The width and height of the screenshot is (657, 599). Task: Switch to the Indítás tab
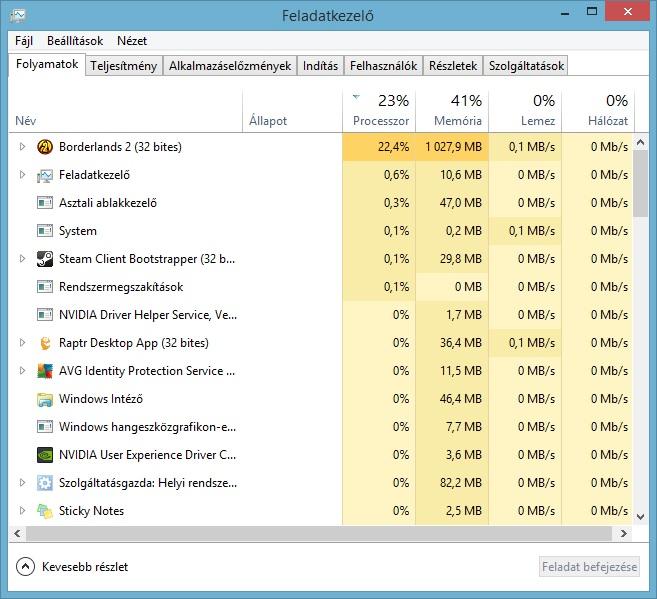point(320,66)
